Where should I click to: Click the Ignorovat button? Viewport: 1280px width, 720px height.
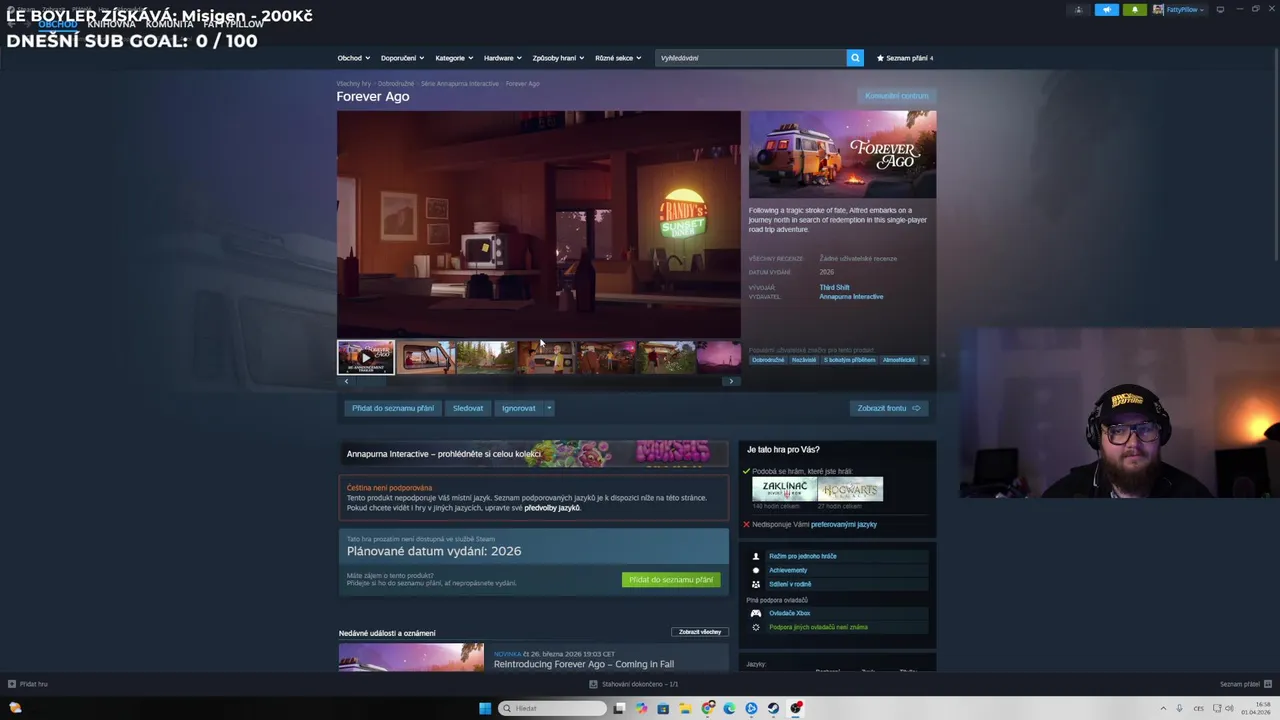tap(518, 408)
